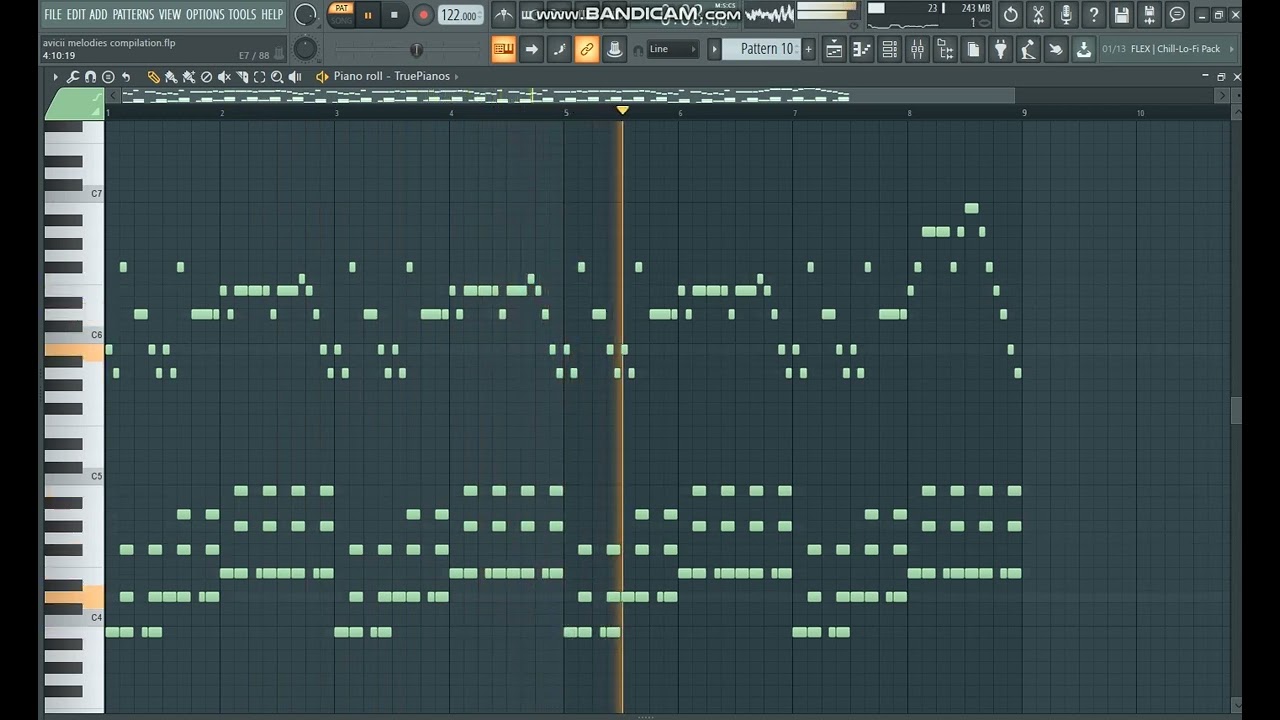Open the Channel rack view
Image resolution: width=1280 pixels, height=720 pixels.
[x=889, y=49]
